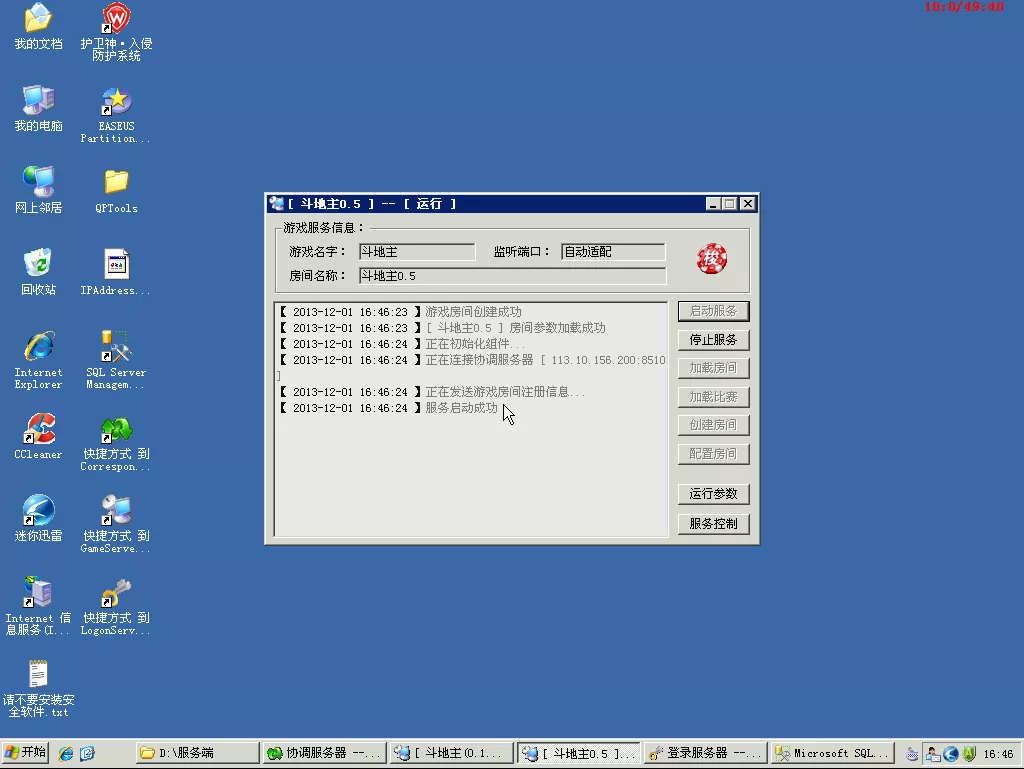Click the EASEUS Partition desktop icon

point(116,115)
